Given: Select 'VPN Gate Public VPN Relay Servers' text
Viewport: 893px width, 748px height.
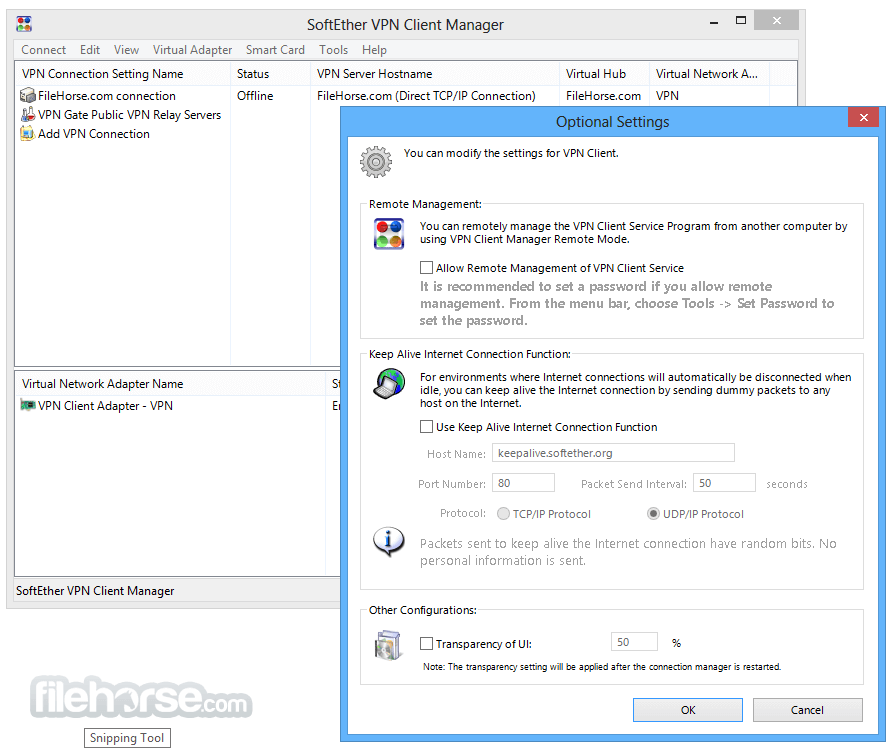Looking at the screenshot, I should coord(129,115).
